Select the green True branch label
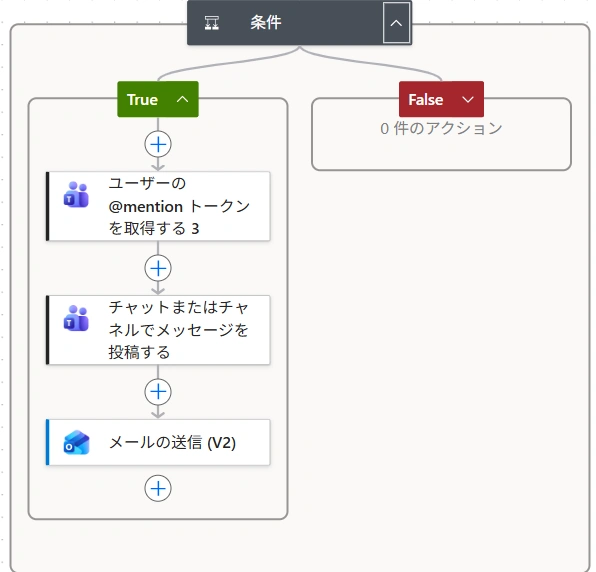The width and height of the screenshot is (596, 572). (142, 100)
